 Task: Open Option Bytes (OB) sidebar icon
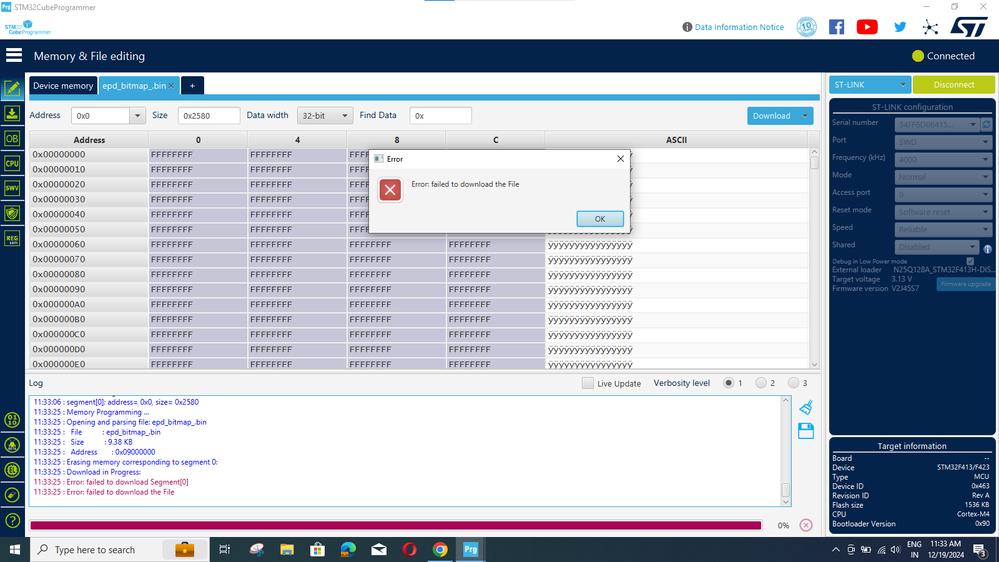[12, 138]
